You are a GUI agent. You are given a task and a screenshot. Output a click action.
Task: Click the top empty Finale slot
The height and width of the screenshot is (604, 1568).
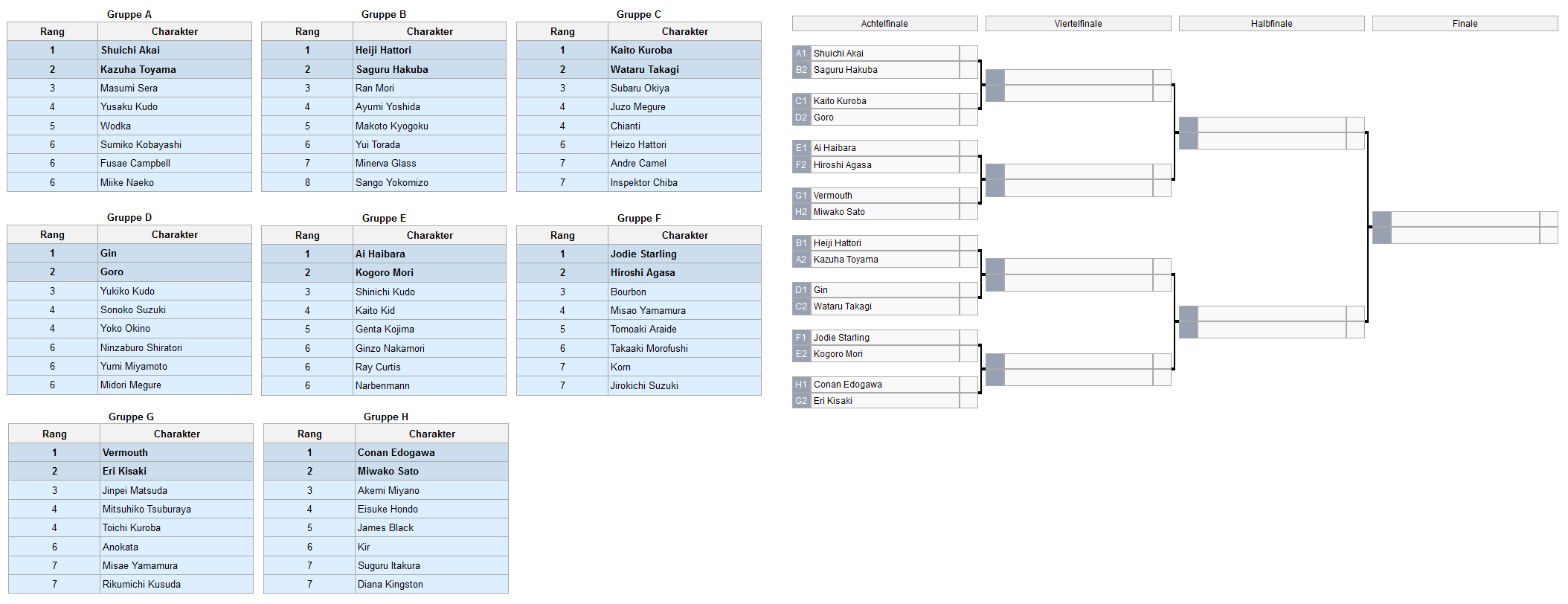(x=1464, y=219)
